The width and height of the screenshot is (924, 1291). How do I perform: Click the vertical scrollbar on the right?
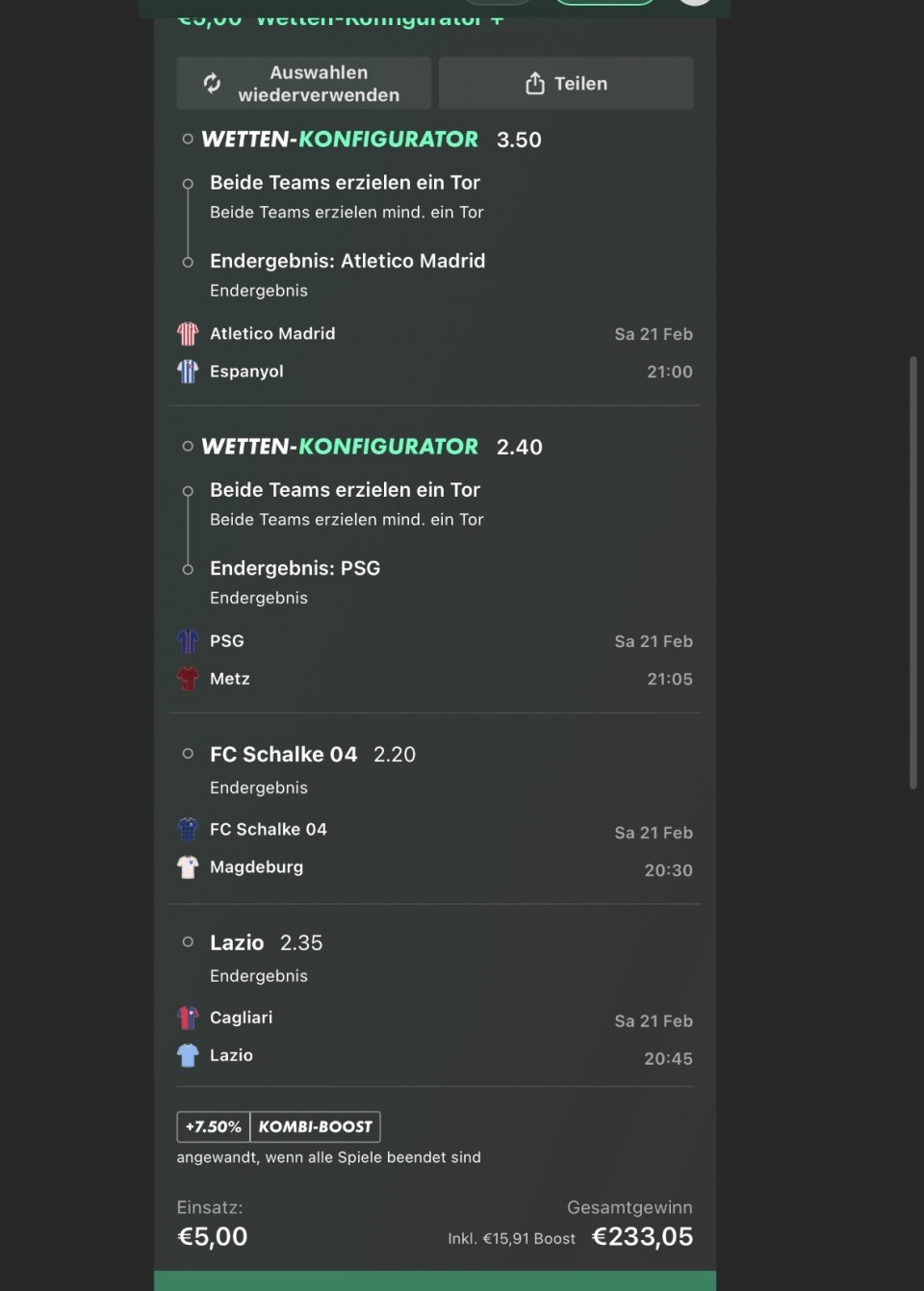click(913, 573)
